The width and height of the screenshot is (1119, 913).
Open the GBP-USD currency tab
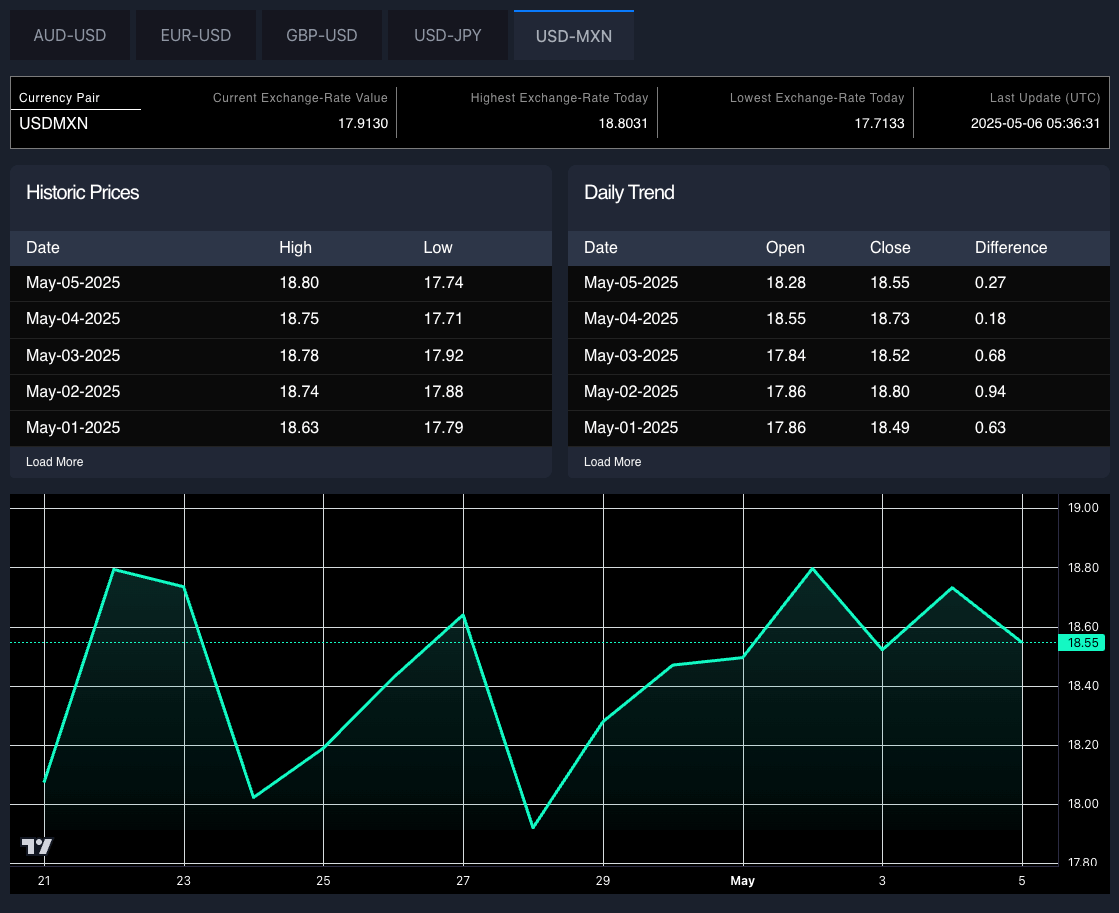tap(322, 36)
